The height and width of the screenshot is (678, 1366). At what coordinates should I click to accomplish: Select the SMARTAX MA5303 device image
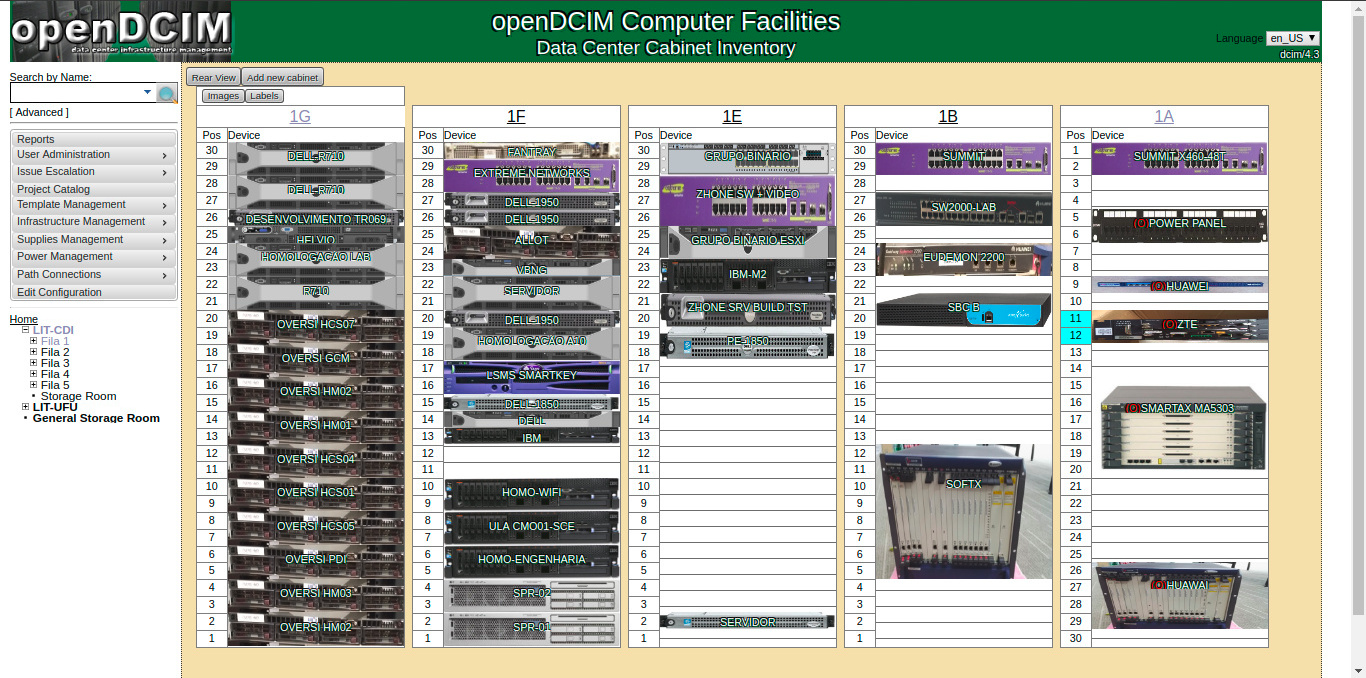tap(1180, 427)
